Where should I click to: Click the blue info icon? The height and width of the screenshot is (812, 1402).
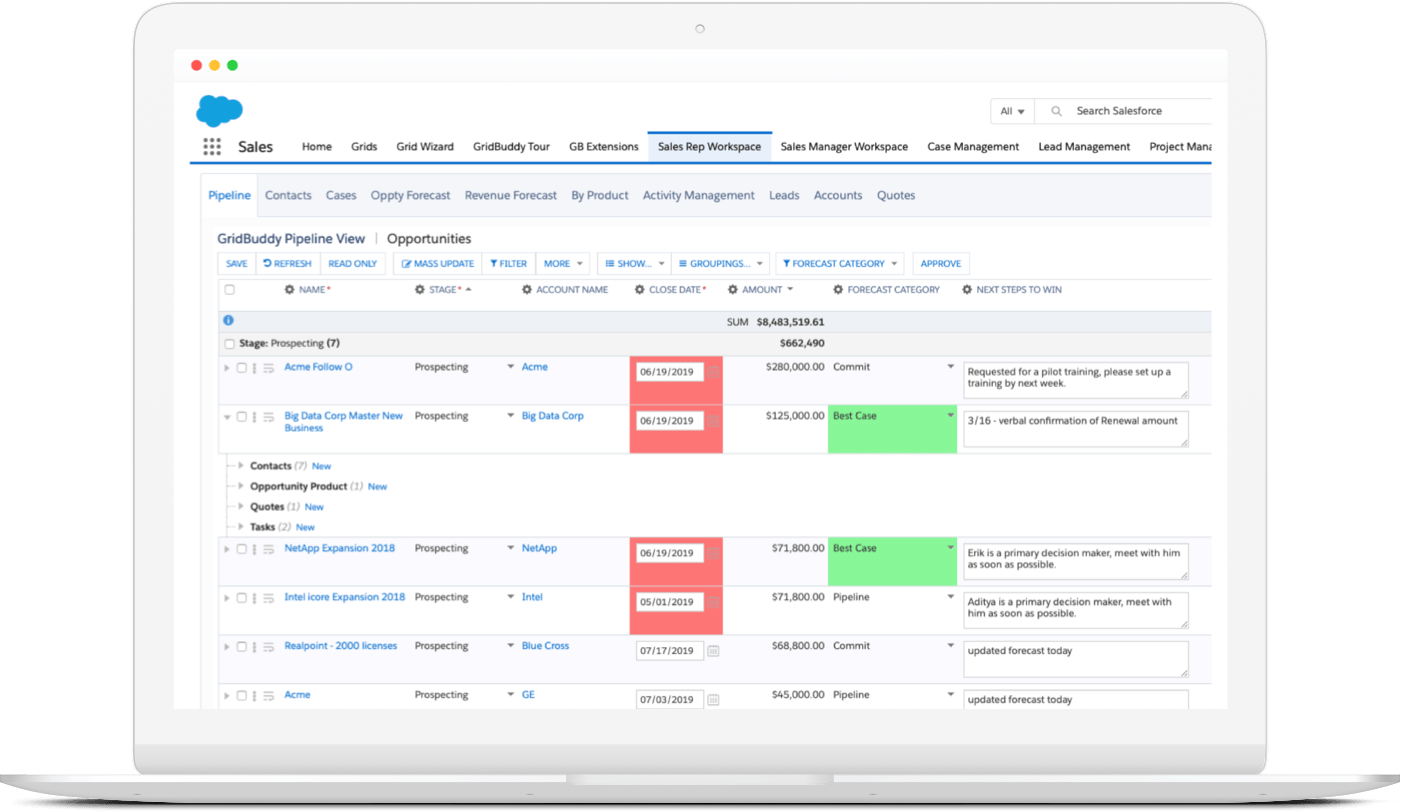[228, 320]
